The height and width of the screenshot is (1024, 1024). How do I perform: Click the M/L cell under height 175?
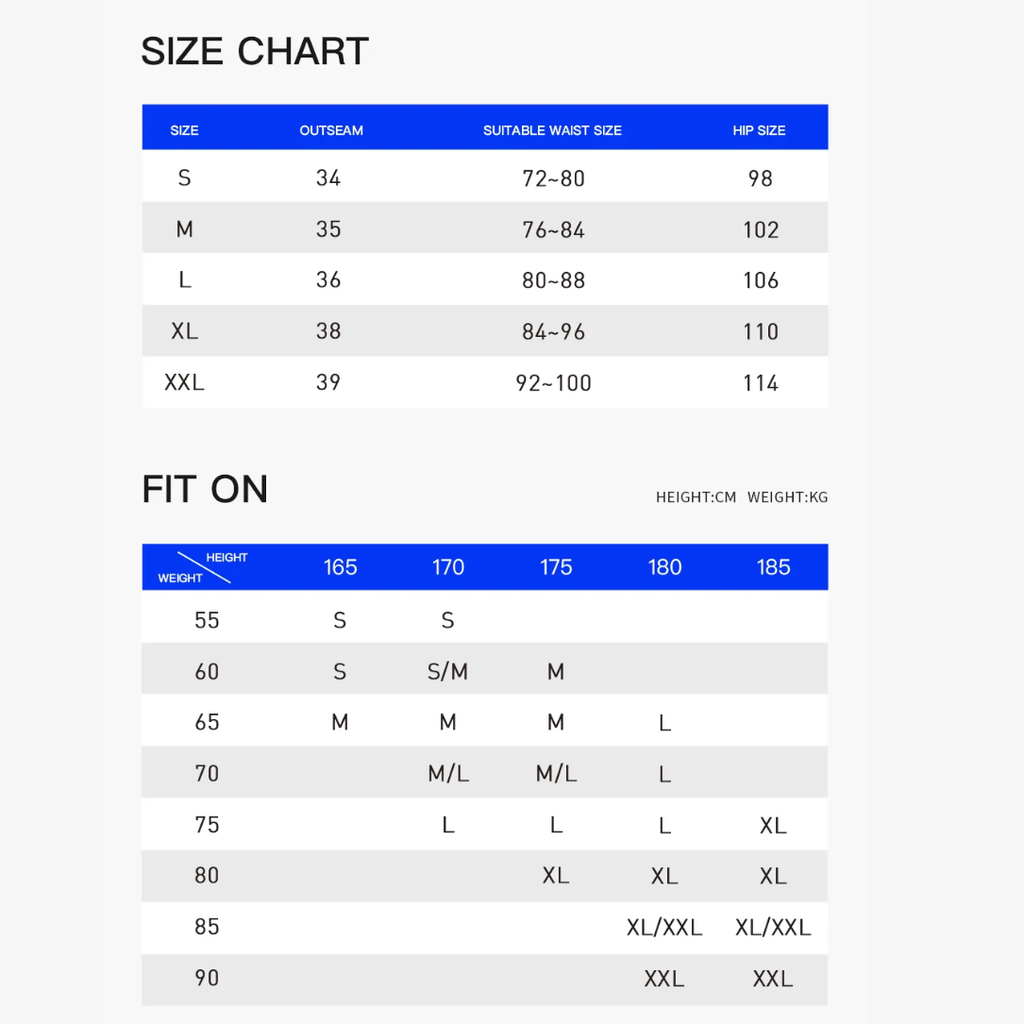(x=556, y=774)
